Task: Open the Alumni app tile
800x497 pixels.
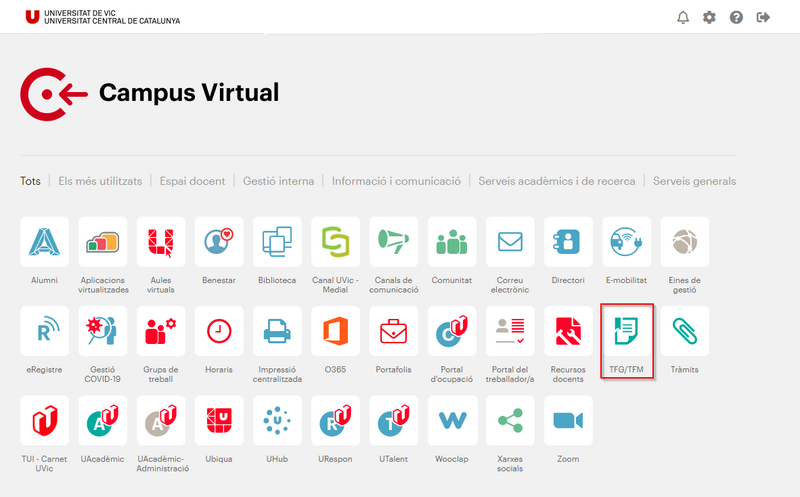Action: pos(44,242)
